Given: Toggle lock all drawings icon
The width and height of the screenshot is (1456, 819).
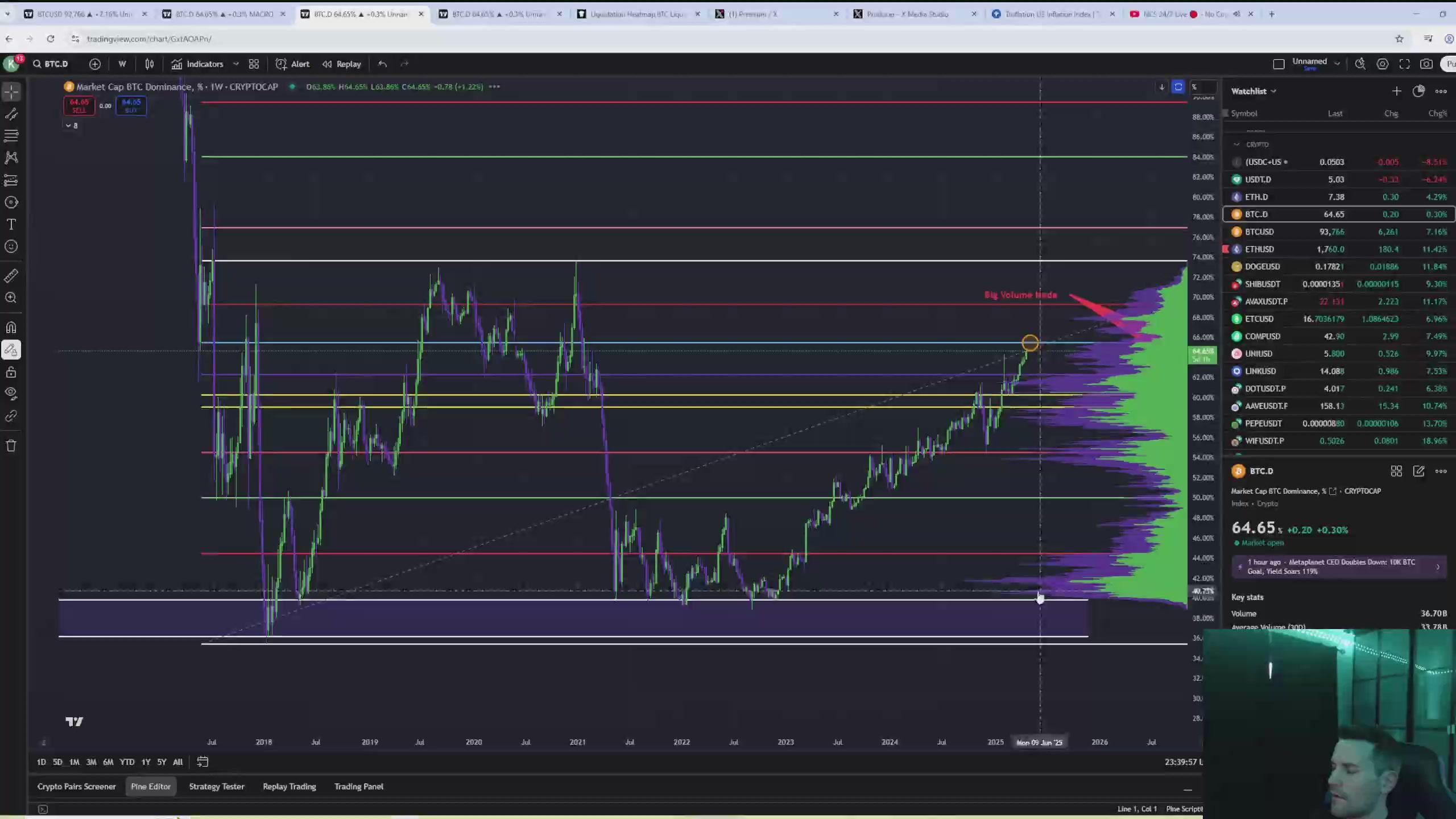Looking at the screenshot, I should tap(11, 372).
